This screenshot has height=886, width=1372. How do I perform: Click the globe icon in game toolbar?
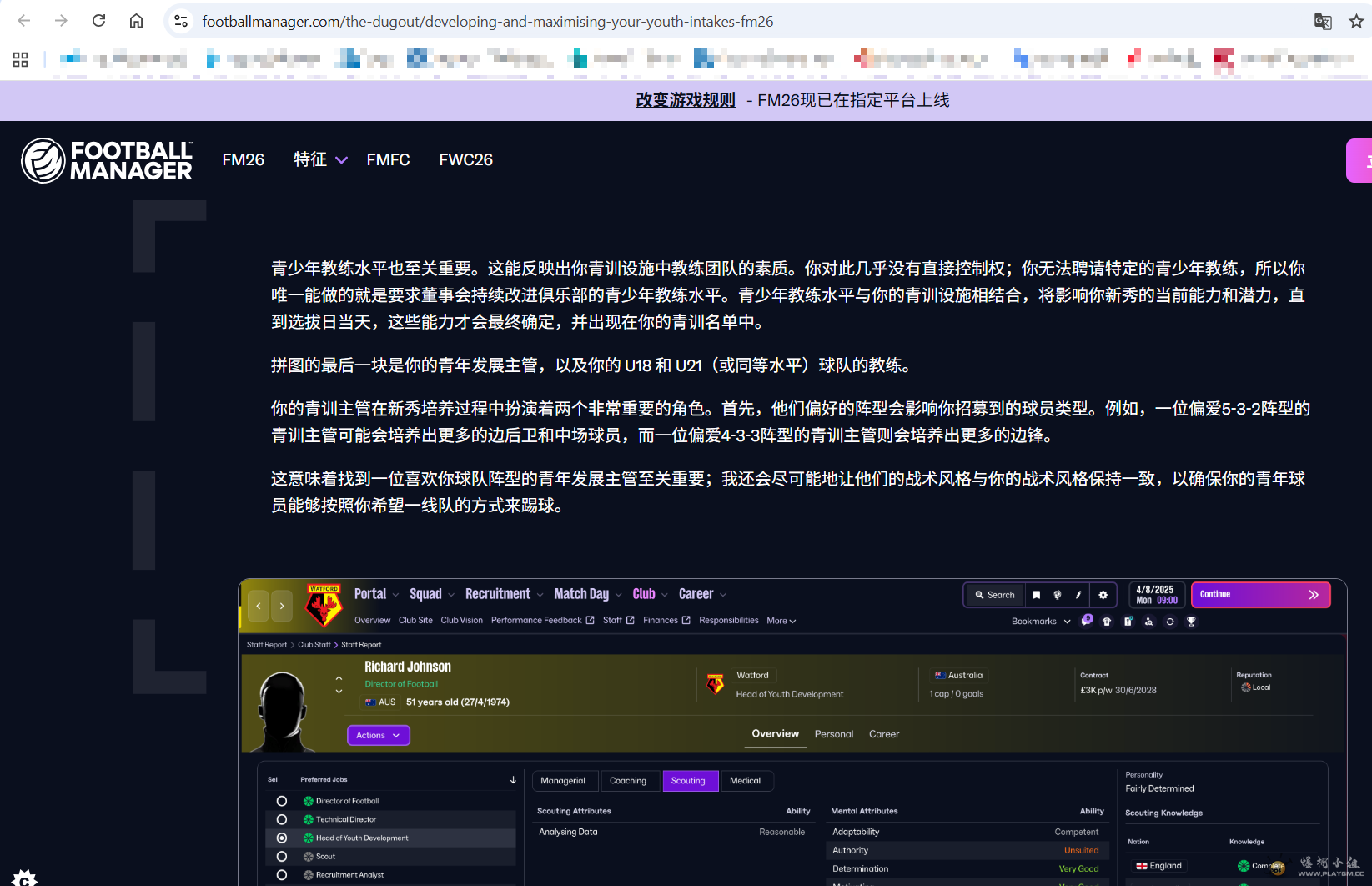click(1058, 595)
